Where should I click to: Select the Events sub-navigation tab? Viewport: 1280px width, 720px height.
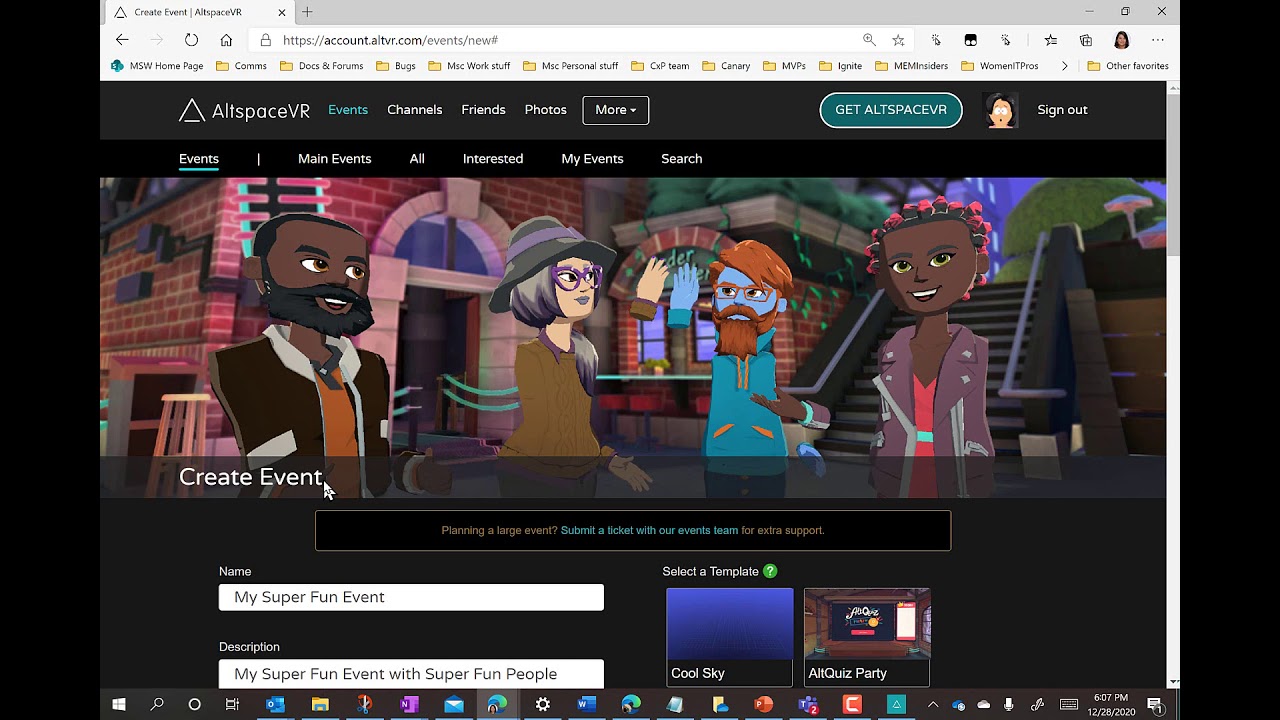tap(199, 159)
